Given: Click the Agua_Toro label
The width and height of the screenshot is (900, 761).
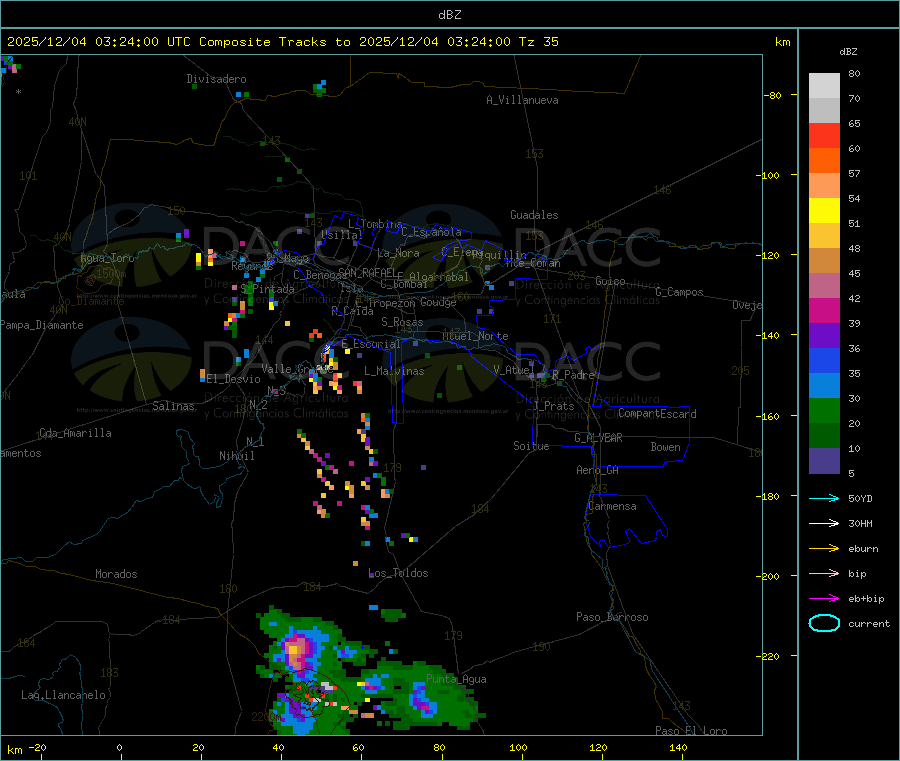Looking at the screenshot, I should 108,258.
